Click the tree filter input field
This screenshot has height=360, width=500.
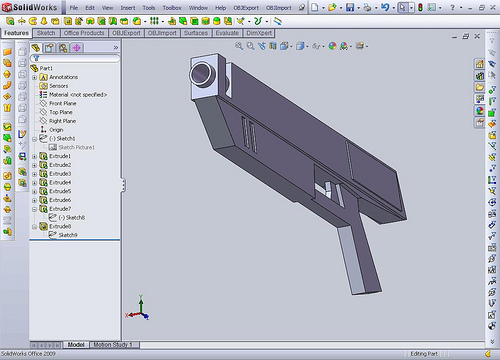(x=75, y=58)
